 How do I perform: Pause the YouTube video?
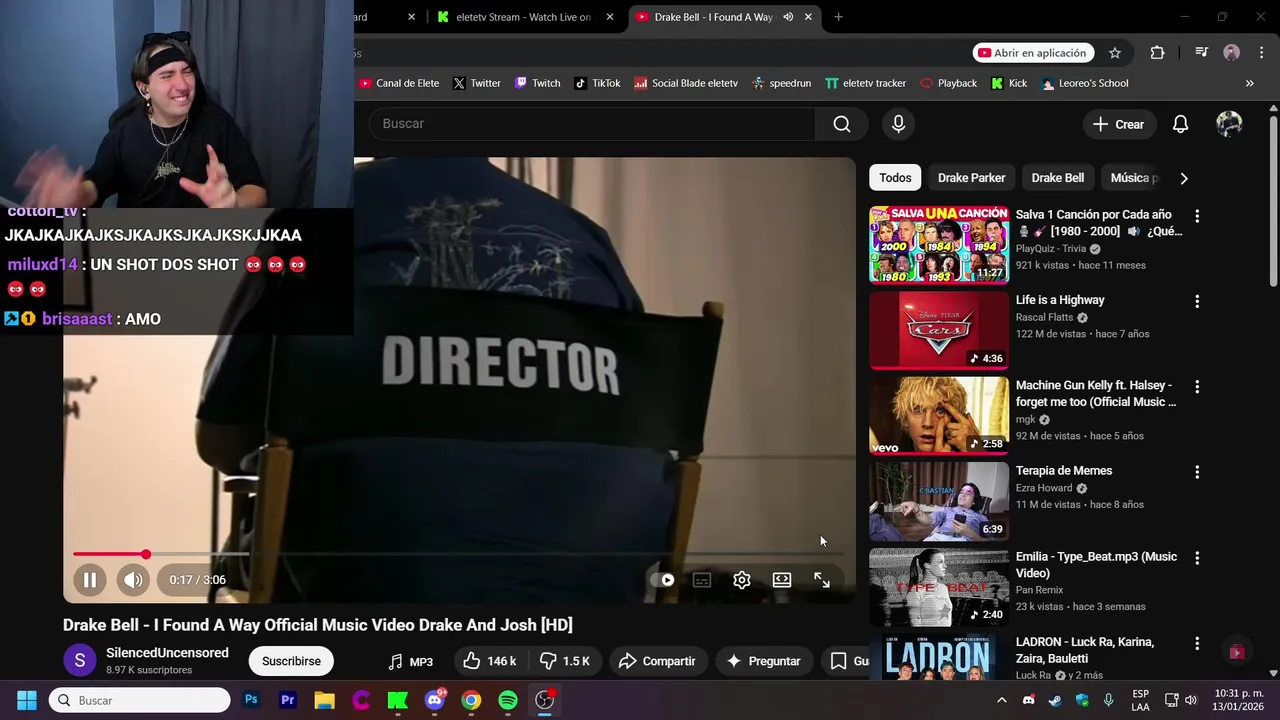pyautogui.click(x=89, y=580)
